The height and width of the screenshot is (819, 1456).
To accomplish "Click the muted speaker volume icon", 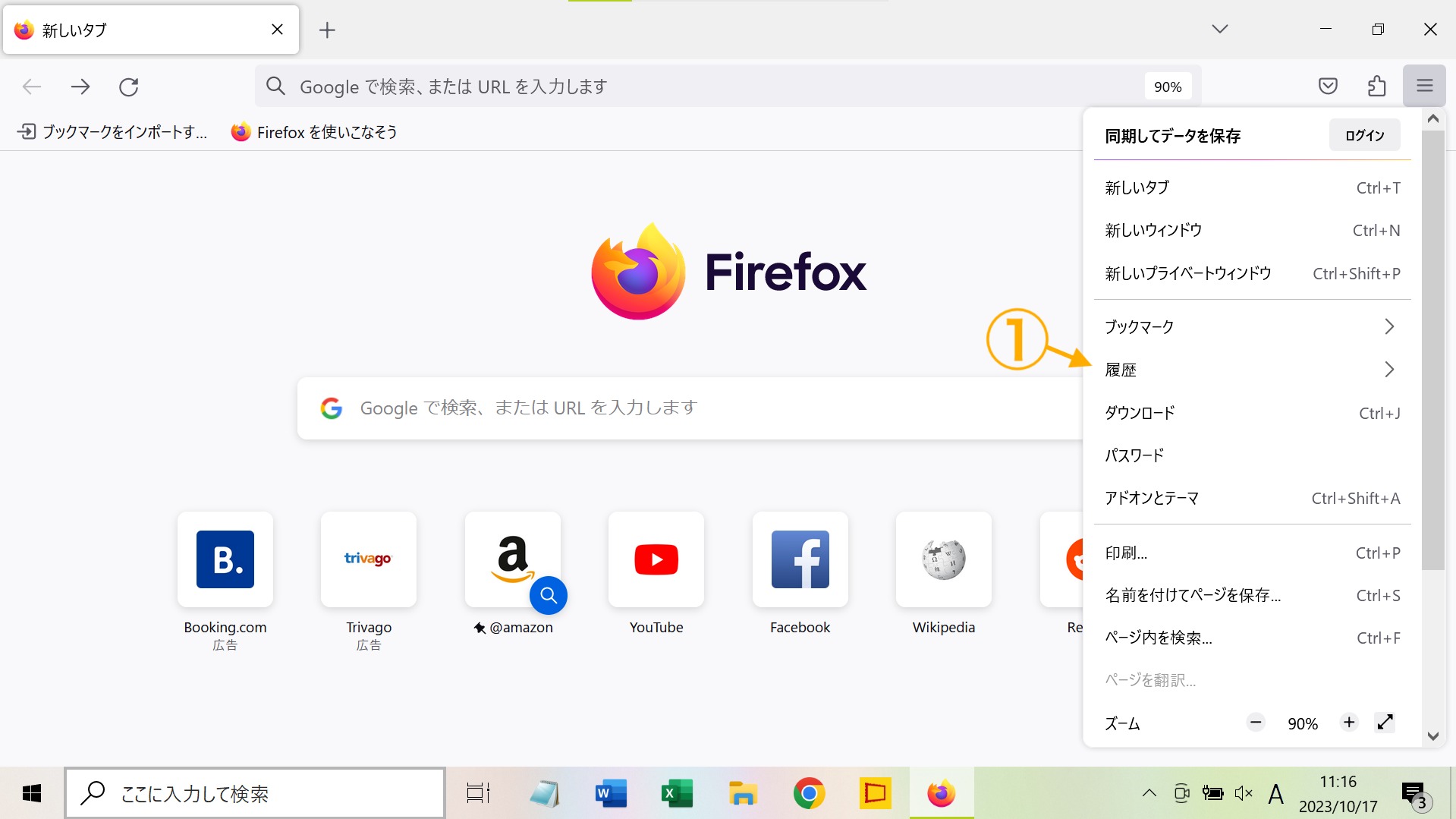I will click(1244, 793).
